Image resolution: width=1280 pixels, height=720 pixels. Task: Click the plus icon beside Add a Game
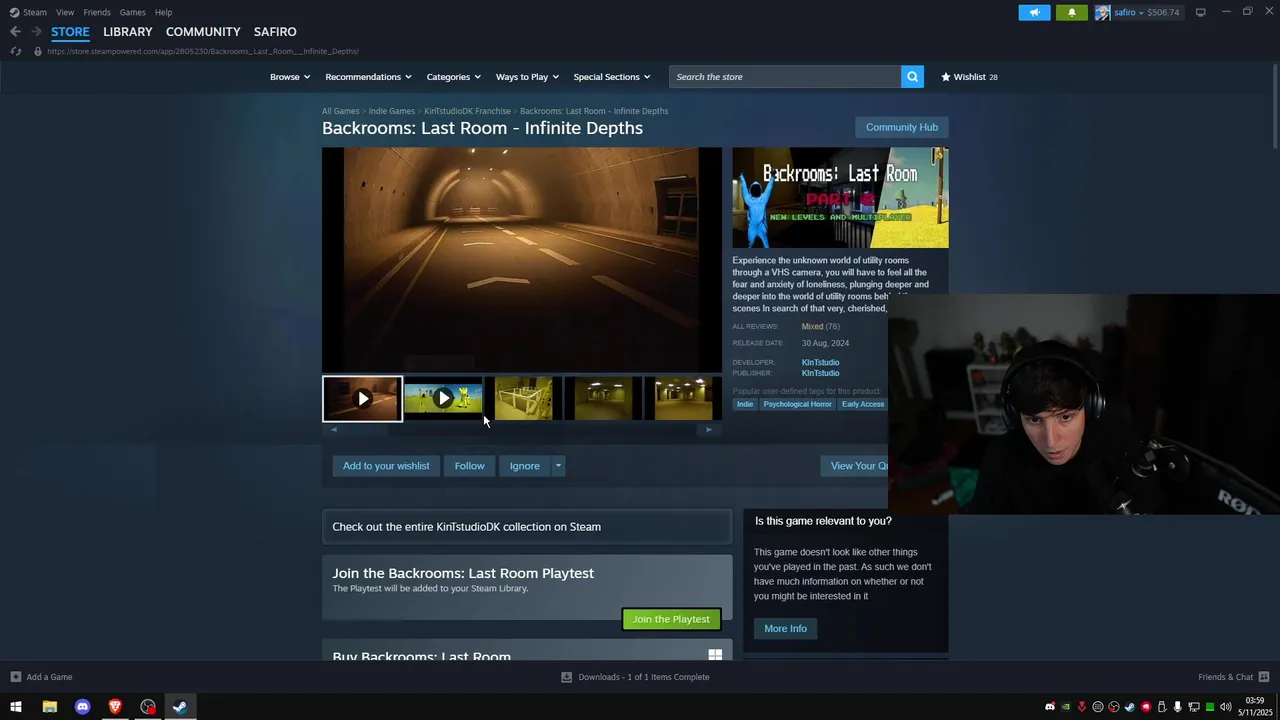point(15,677)
